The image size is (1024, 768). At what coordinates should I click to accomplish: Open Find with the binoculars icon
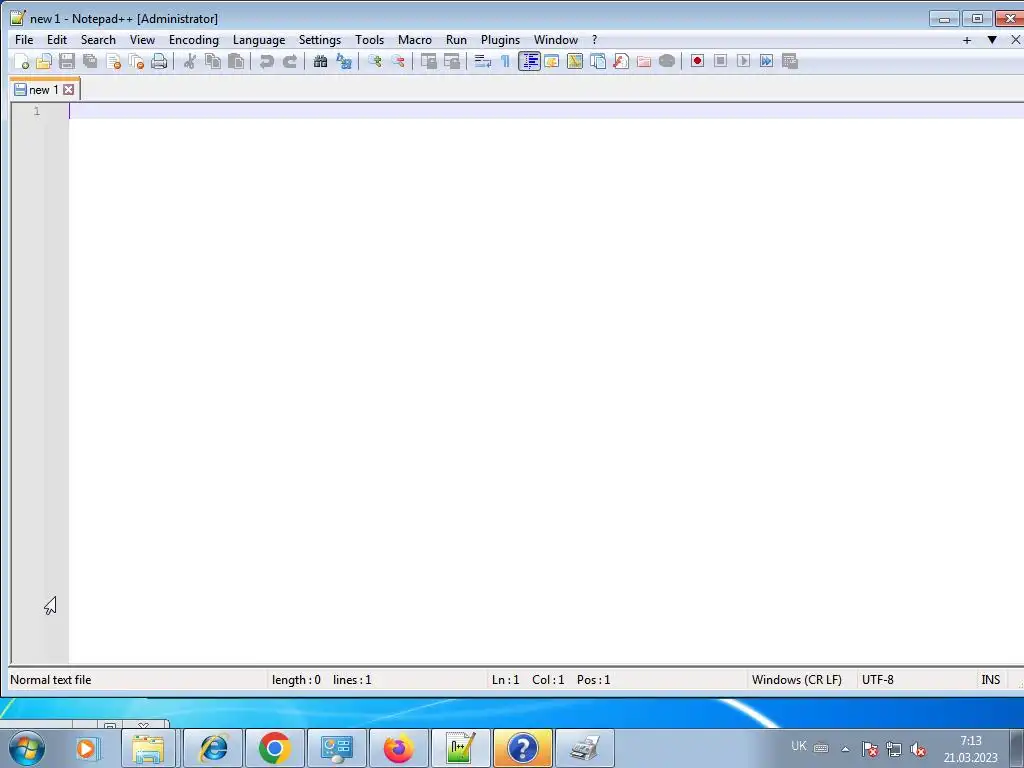coord(320,61)
